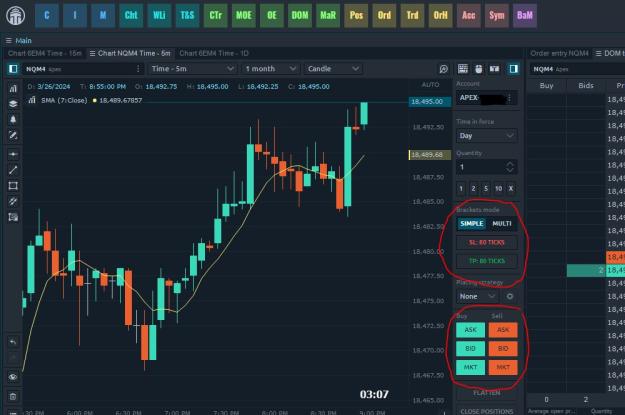Open the Ord orders shortcut

[384, 16]
